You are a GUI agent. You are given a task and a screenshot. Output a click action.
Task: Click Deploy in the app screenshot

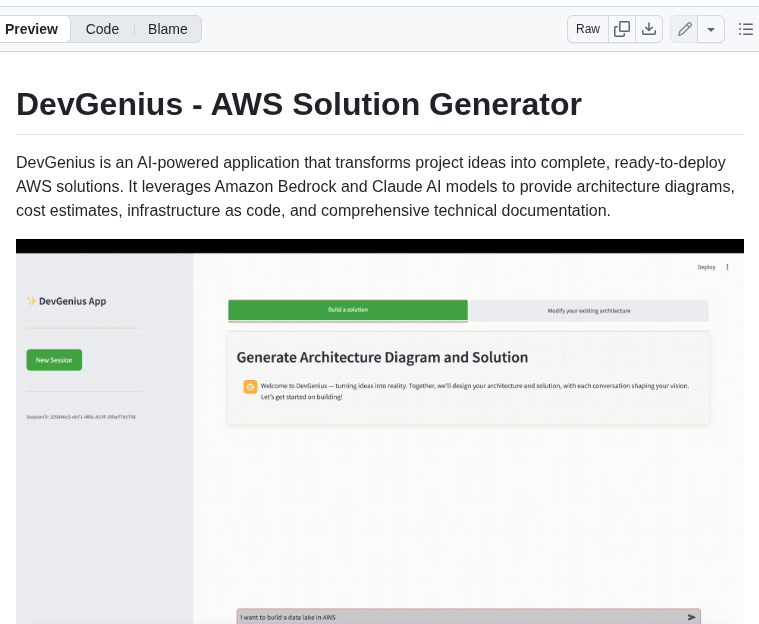tap(706, 267)
